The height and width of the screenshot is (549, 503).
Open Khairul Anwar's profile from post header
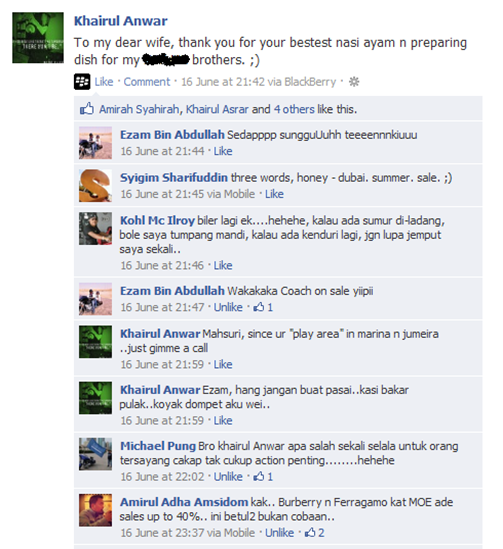pyautogui.click(x=120, y=21)
